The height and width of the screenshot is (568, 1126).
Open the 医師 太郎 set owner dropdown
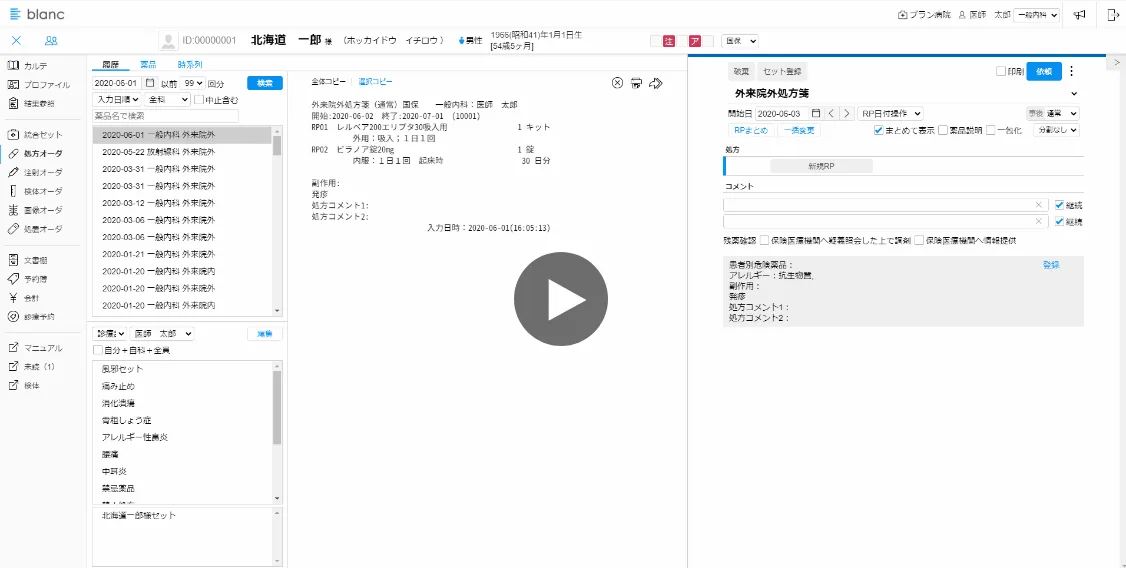click(162, 334)
